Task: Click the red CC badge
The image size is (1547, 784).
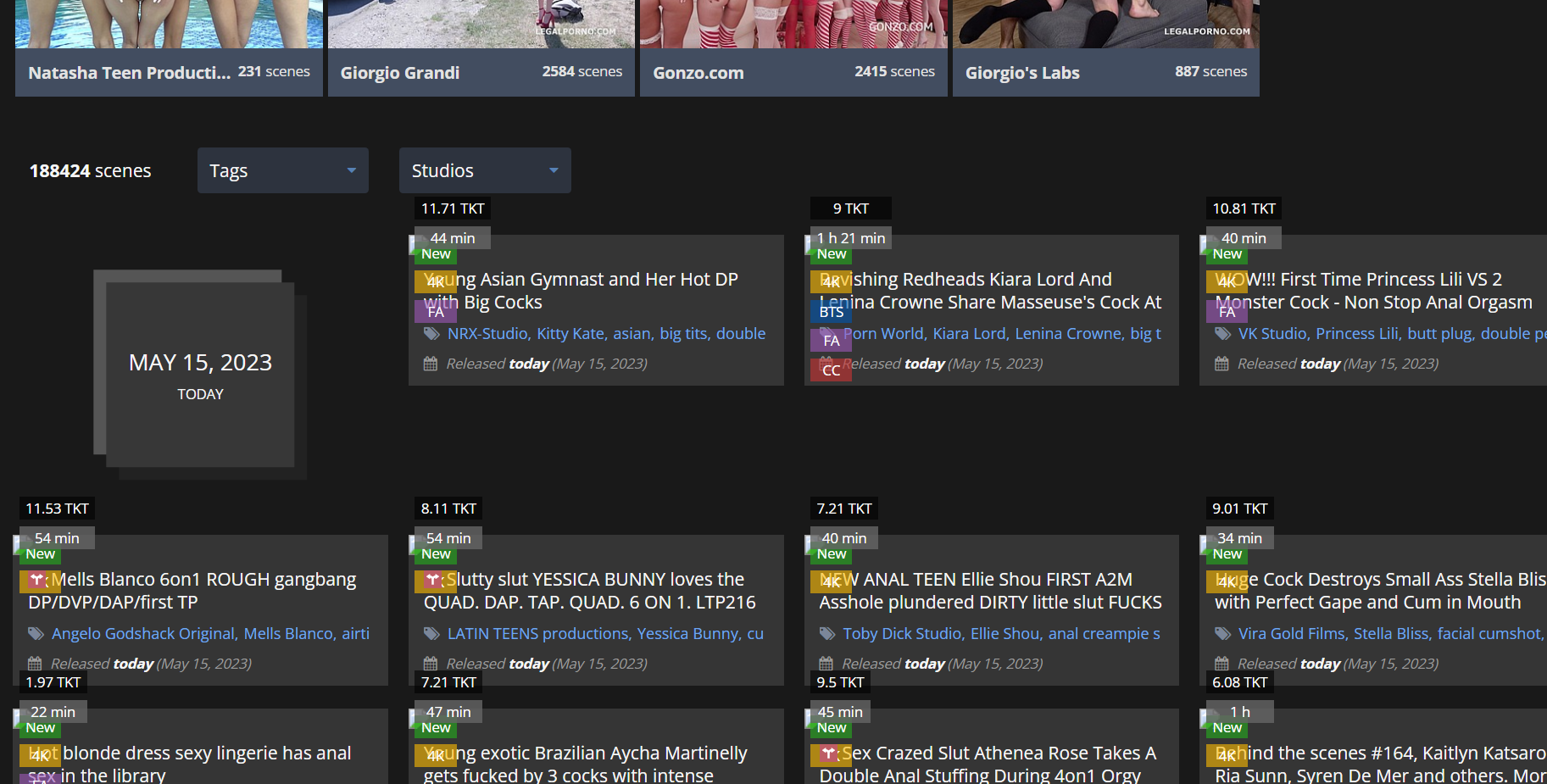Action: 831,370
